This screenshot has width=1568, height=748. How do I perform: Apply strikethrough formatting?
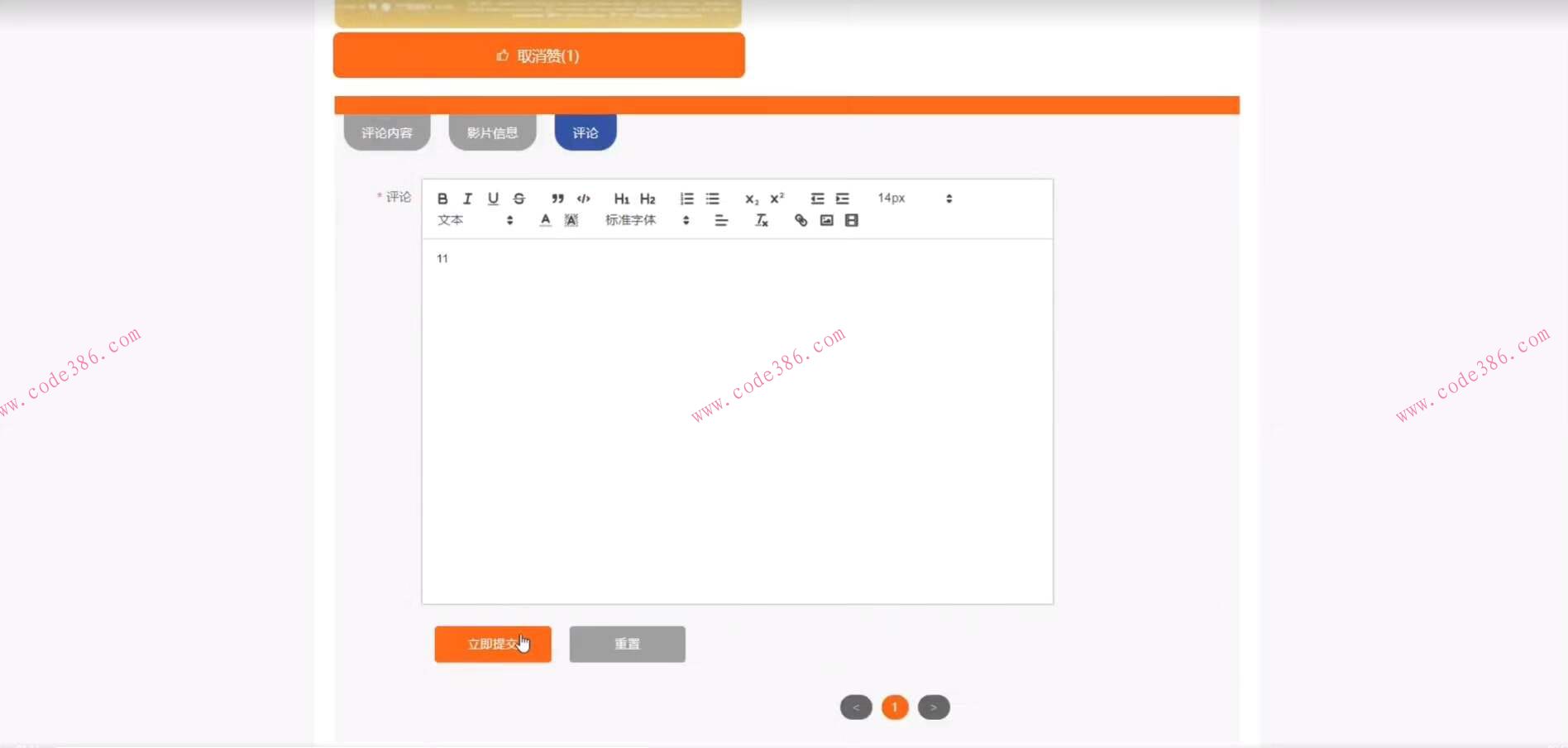coord(519,199)
